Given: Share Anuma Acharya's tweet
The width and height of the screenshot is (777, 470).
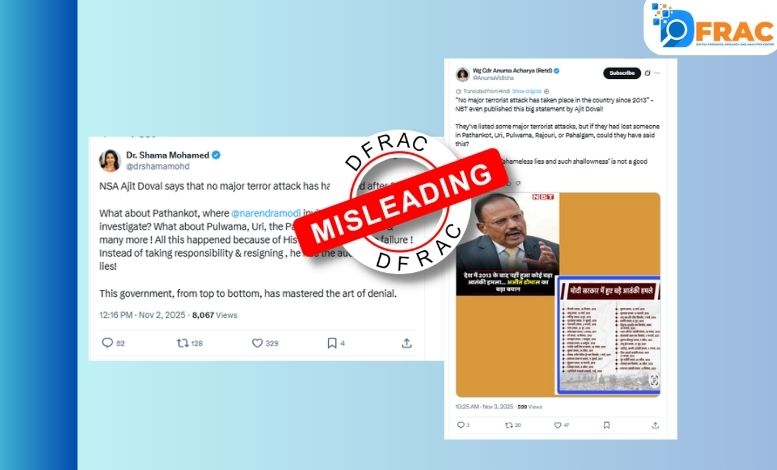Looking at the screenshot, I should pos(655,425).
